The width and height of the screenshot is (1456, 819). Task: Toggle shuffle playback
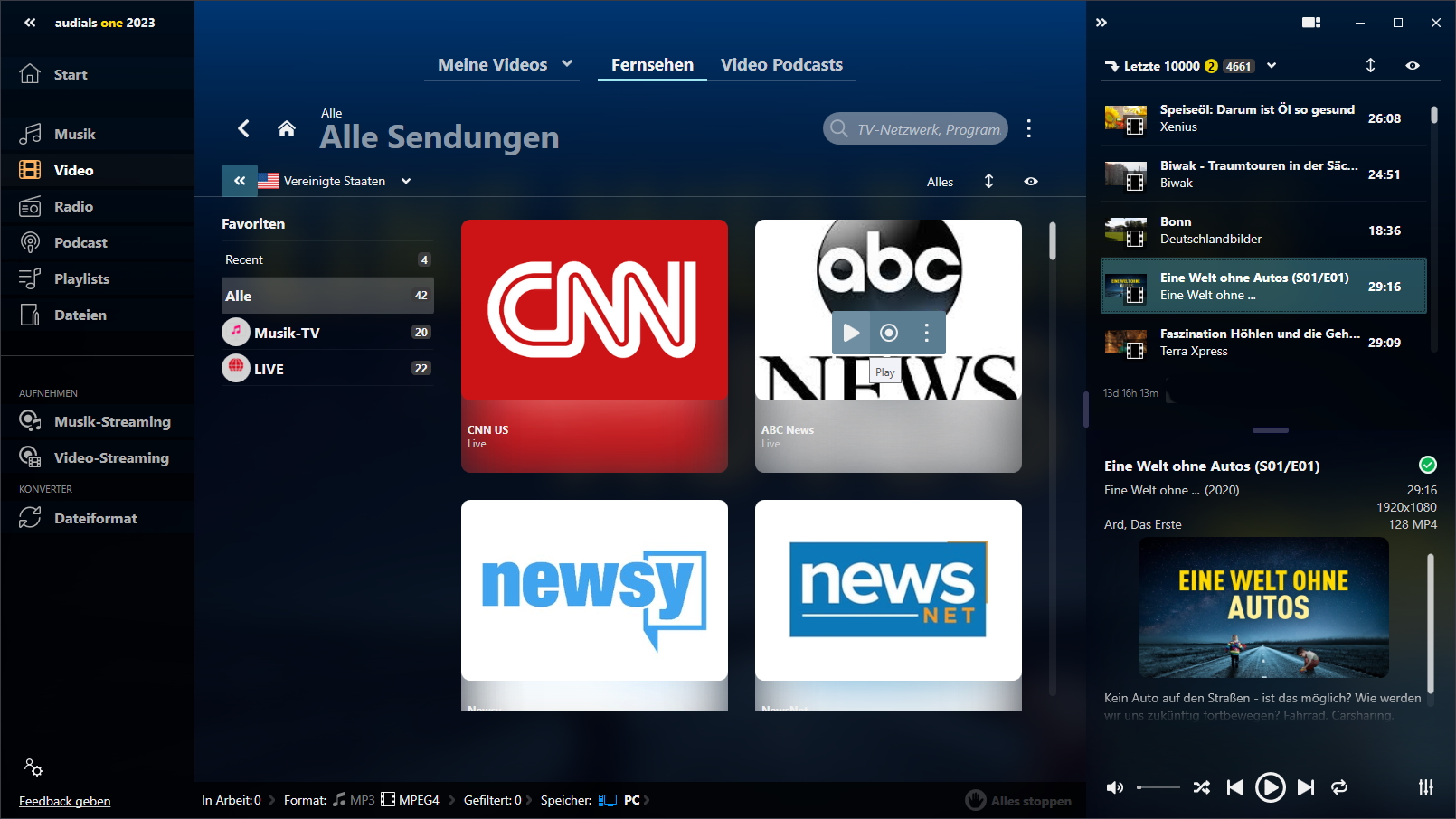tap(1202, 787)
